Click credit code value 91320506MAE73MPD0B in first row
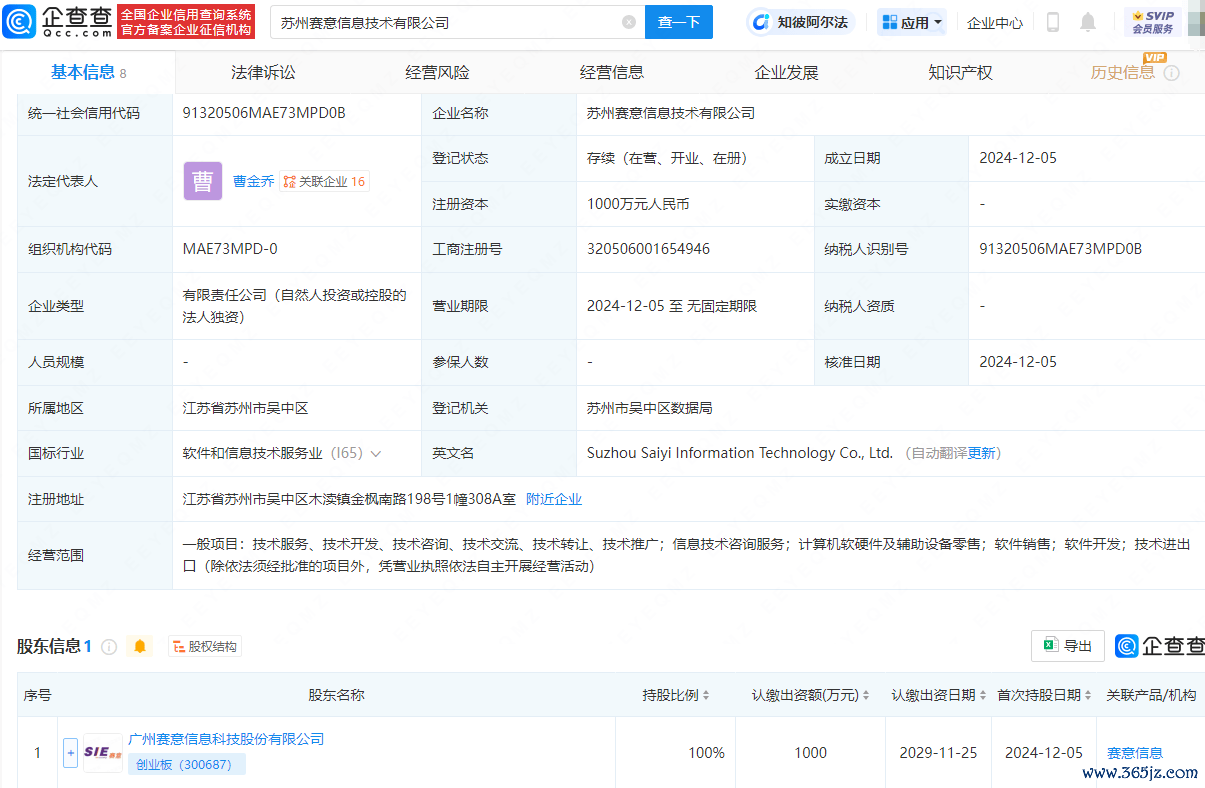Viewport: 1205px width, 788px height. [x=264, y=113]
